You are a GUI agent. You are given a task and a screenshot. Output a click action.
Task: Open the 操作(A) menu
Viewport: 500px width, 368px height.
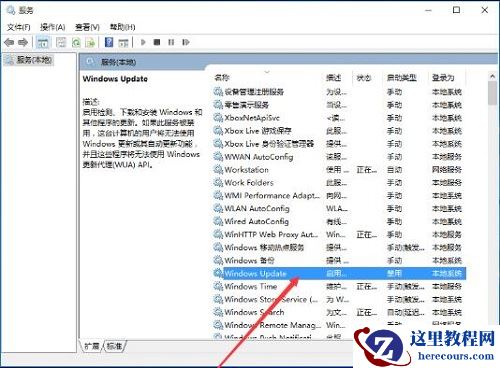[53, 27]
